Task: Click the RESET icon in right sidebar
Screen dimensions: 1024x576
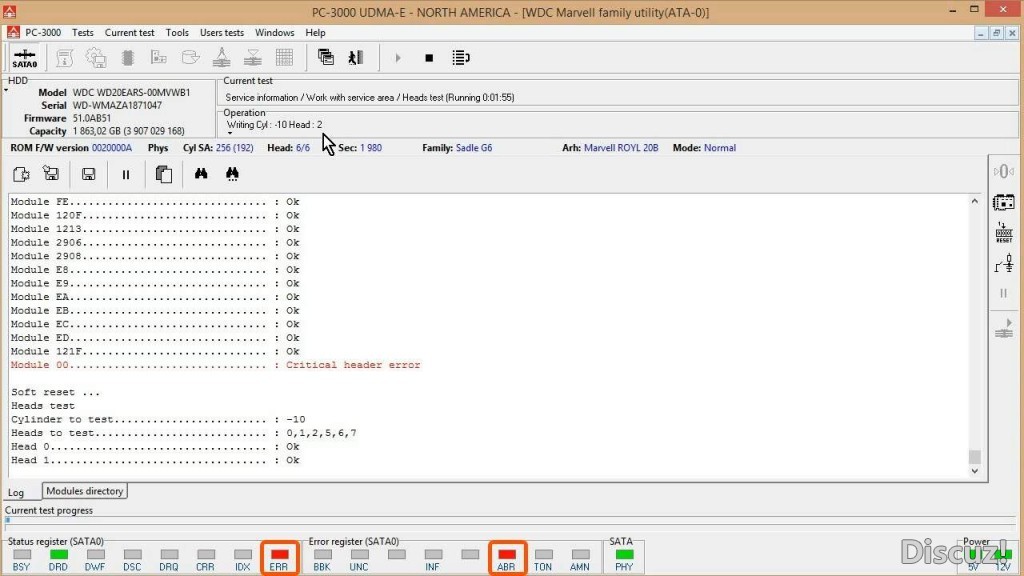Action: click(1004, 232)
